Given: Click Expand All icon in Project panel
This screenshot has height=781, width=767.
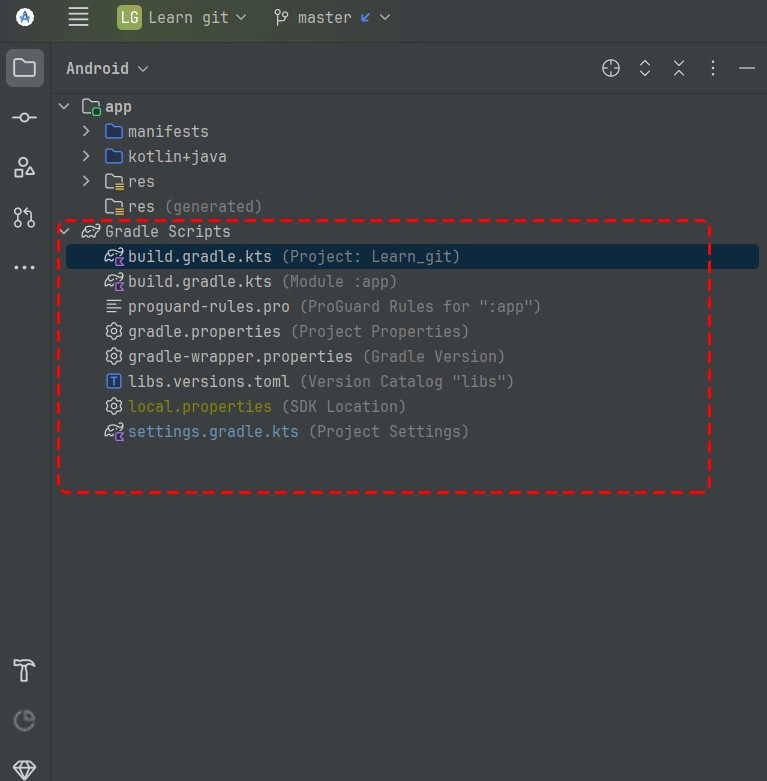Looking at the screenshot, I should (645, 68).
